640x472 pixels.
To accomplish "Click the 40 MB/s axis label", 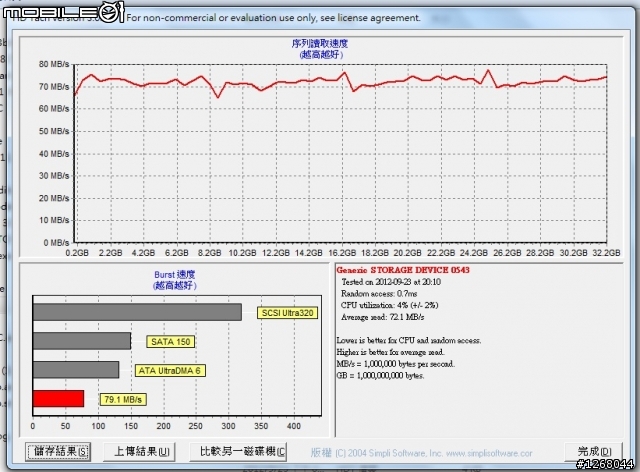I will (x=54, y=154).
